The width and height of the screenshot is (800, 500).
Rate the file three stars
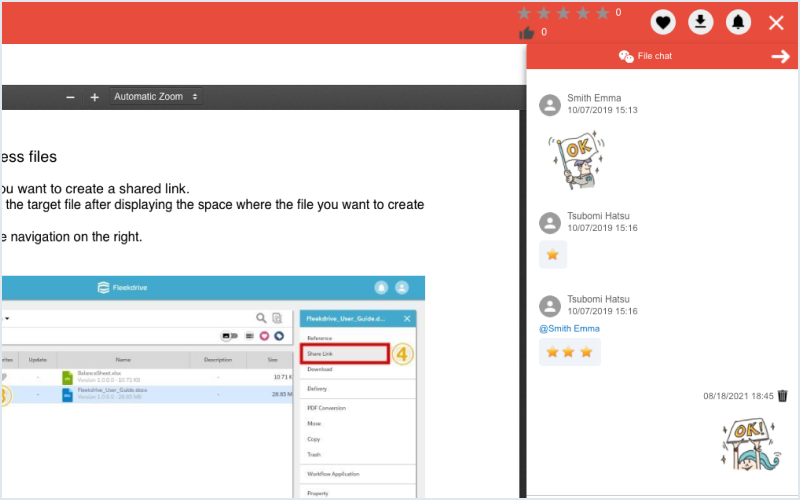[563, 13]
